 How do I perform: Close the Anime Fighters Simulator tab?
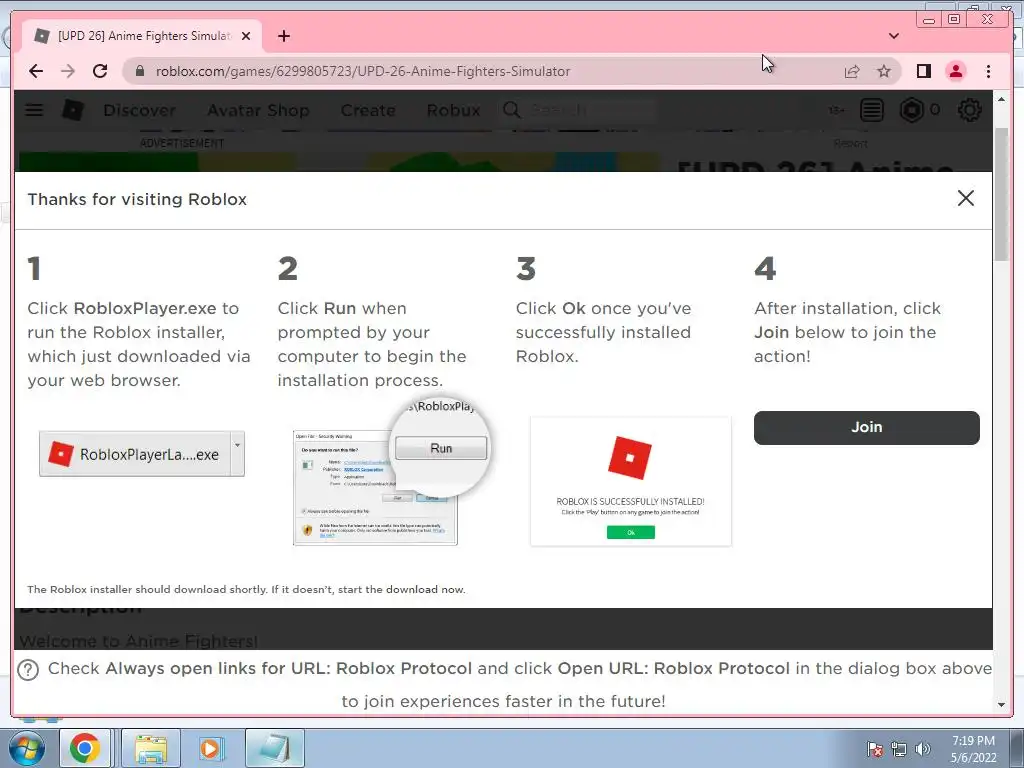[246, 36]
